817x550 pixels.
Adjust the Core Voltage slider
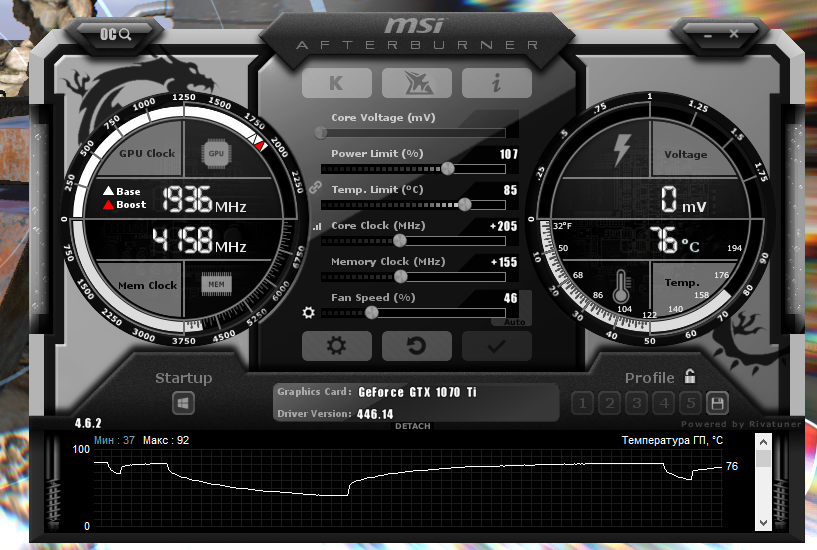(411, 133)
